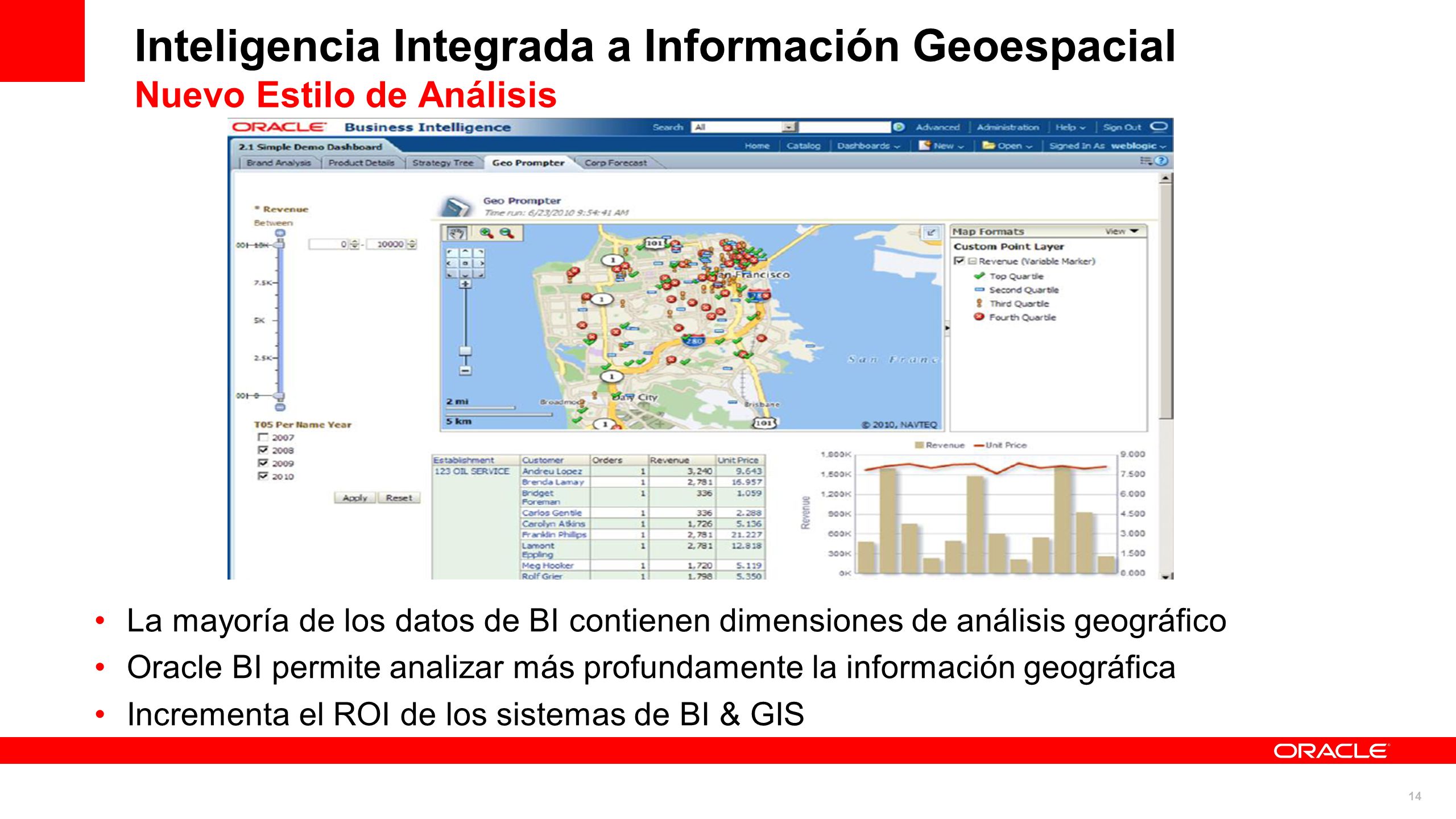Click the 123 OIL SERVICE establishment cell
Image resolution: width=1456 pixels, height=819 pixels.
[x=475, y=471]
